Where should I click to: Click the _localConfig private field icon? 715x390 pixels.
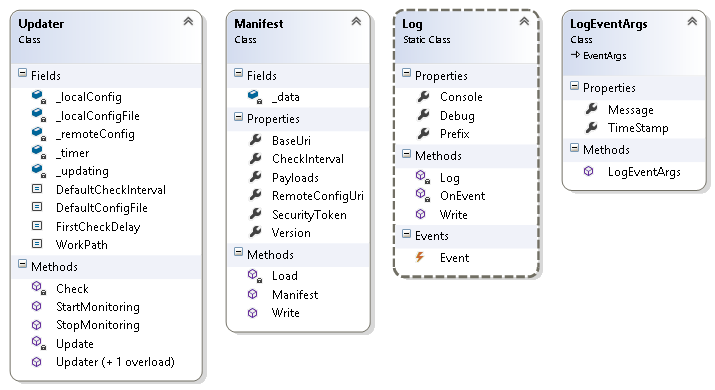coord(38,97)
